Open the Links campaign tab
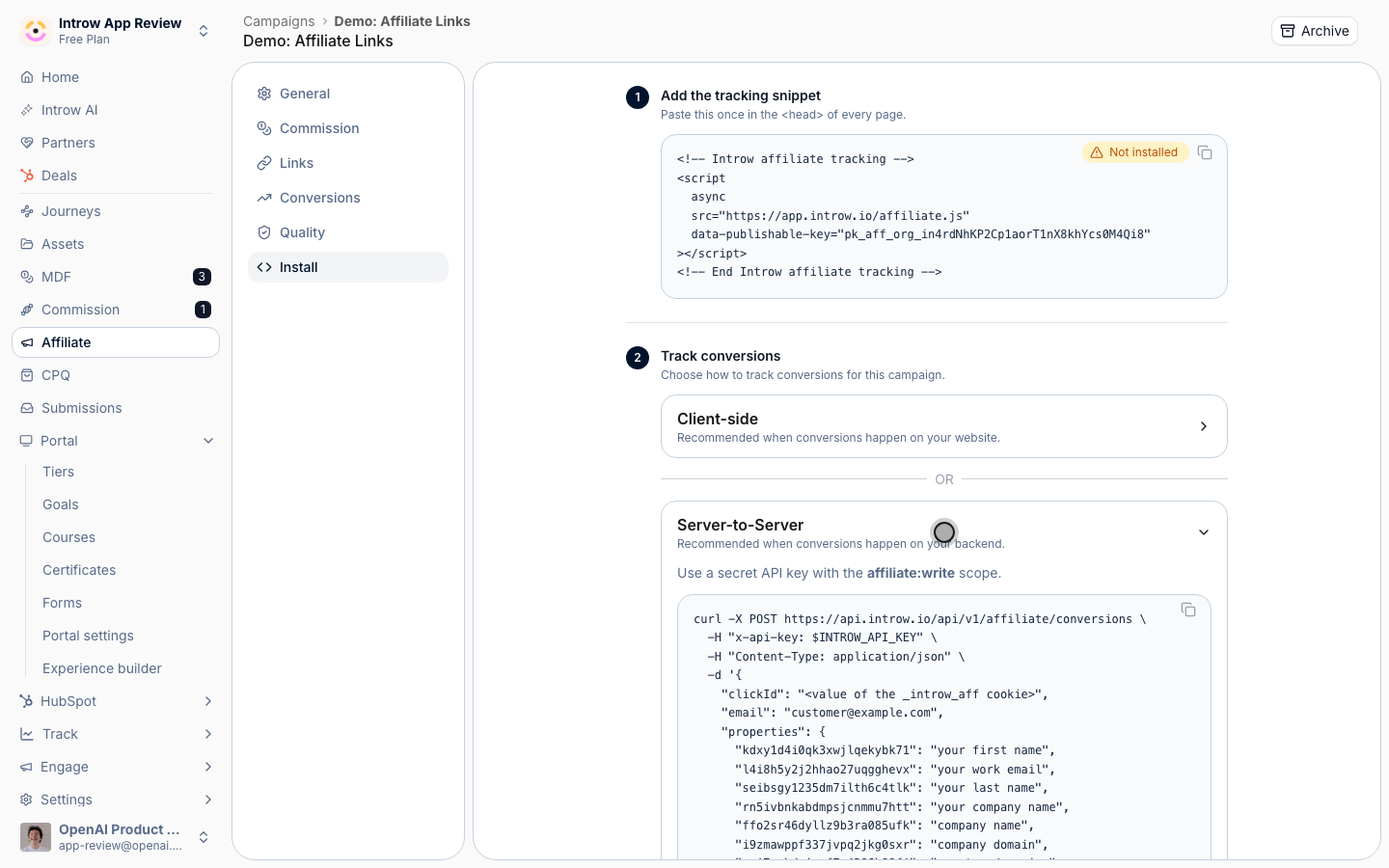The image size is (1389, 868). click(348, 163)
